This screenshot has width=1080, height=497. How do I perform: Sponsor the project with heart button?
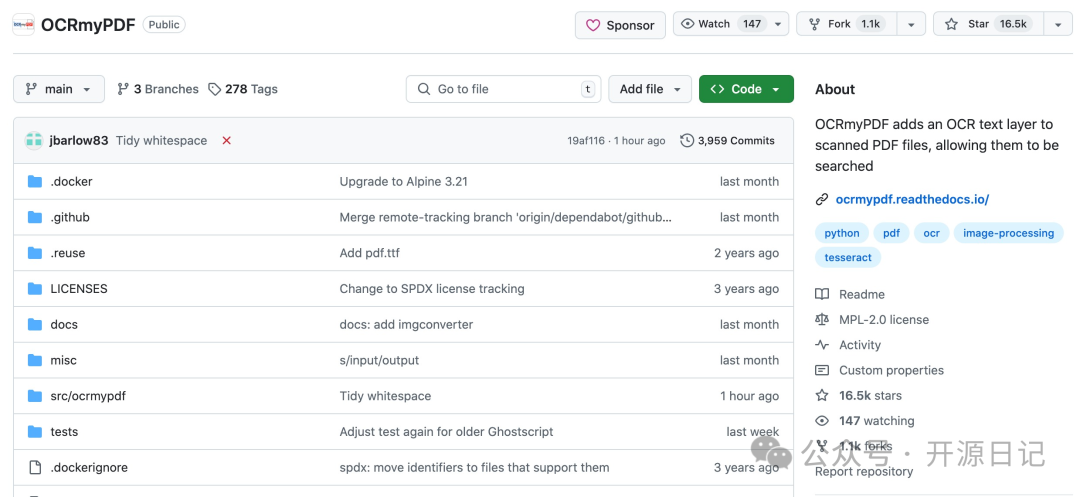620,25
